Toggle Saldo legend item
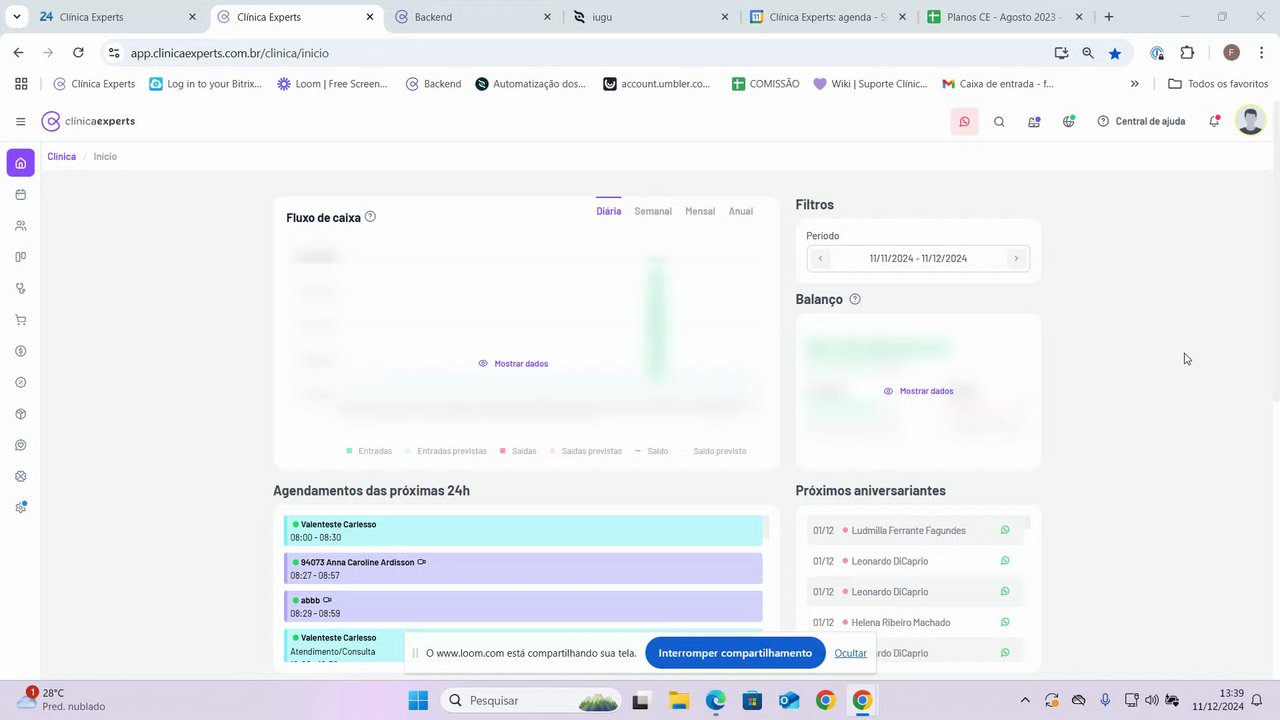This screenshot has width=1280, height=720. tap(651, 451)
